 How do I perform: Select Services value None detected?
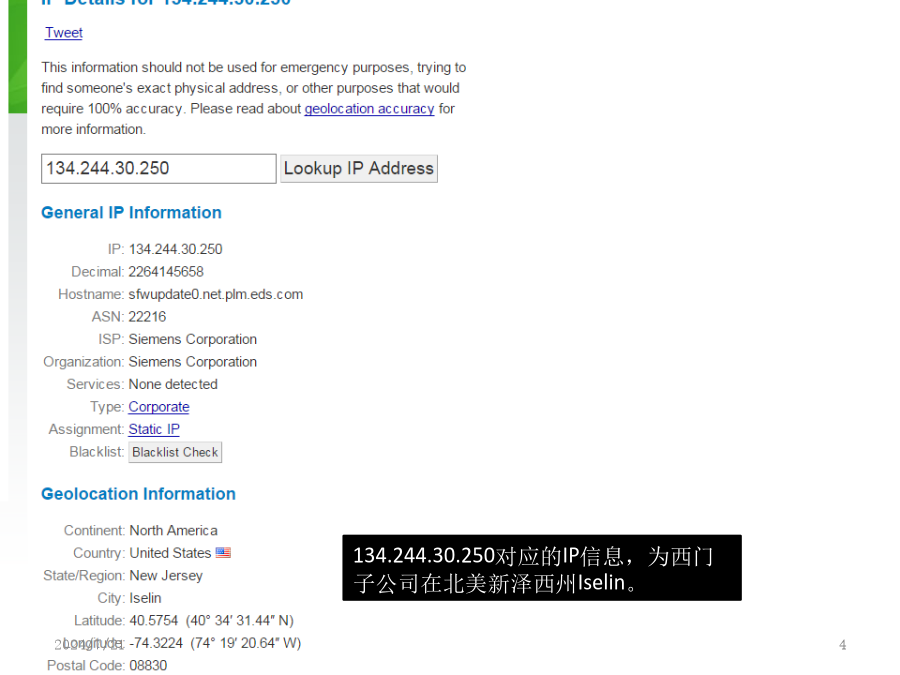pos(173,385)
